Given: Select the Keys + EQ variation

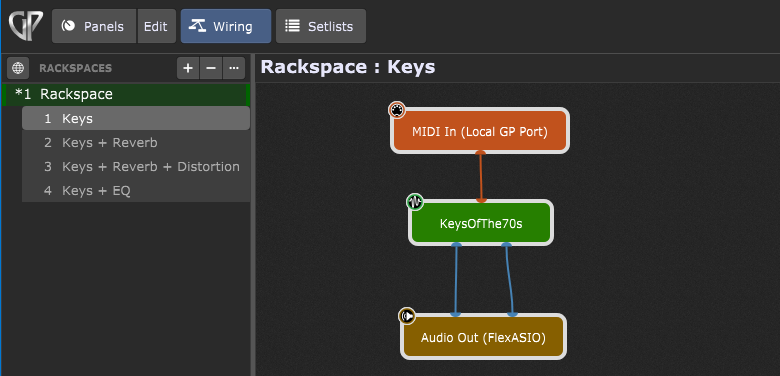Looking at the screenshot, I should pos(136,190).
